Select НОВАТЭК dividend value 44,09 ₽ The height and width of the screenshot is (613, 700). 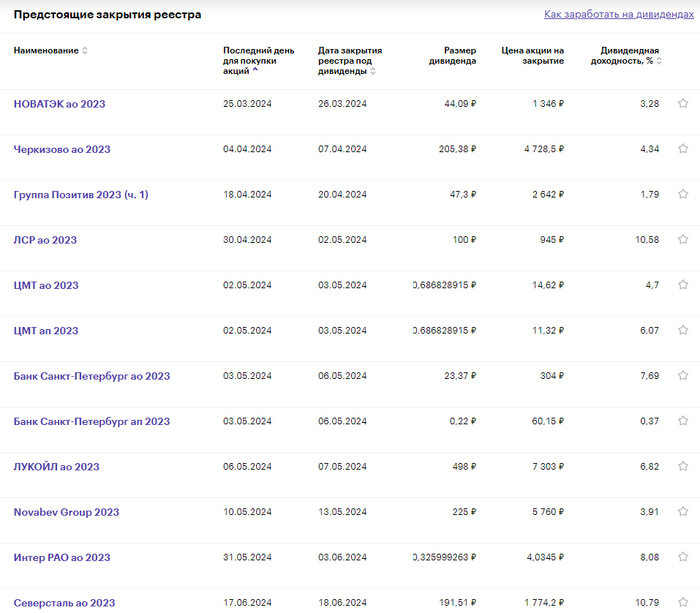tap(460, 104)
